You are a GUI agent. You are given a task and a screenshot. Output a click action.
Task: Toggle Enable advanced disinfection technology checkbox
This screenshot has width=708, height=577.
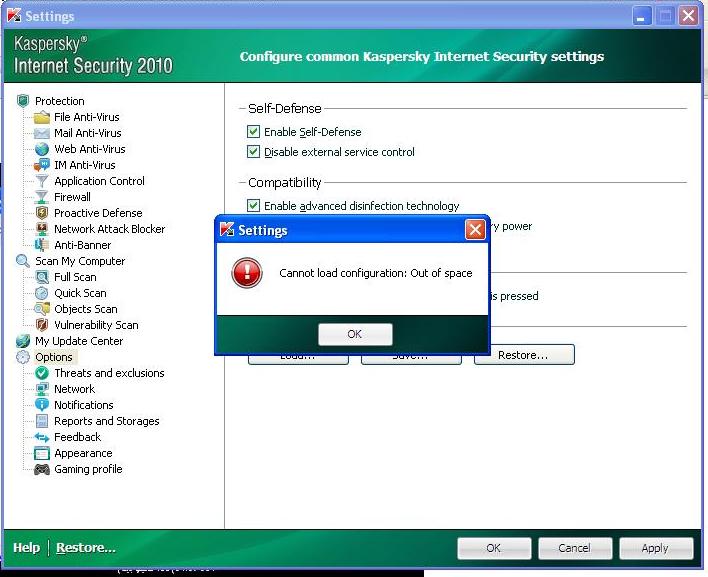[x=253, y=206]
